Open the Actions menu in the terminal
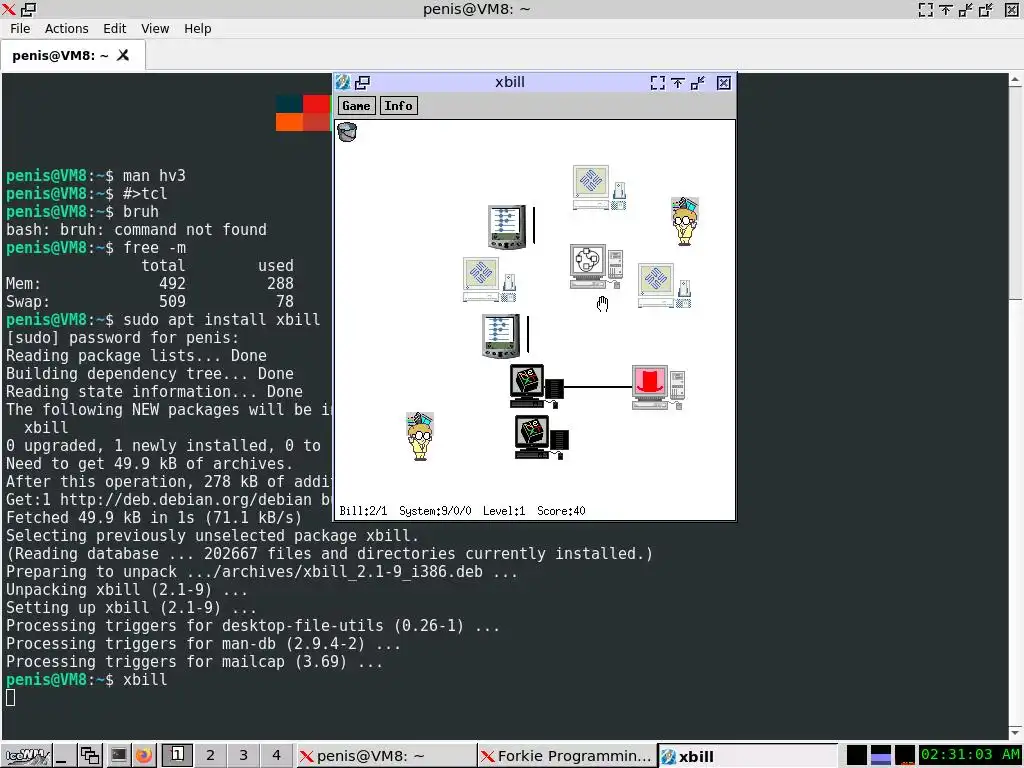 pyautogui.click(x=67, y=29)
